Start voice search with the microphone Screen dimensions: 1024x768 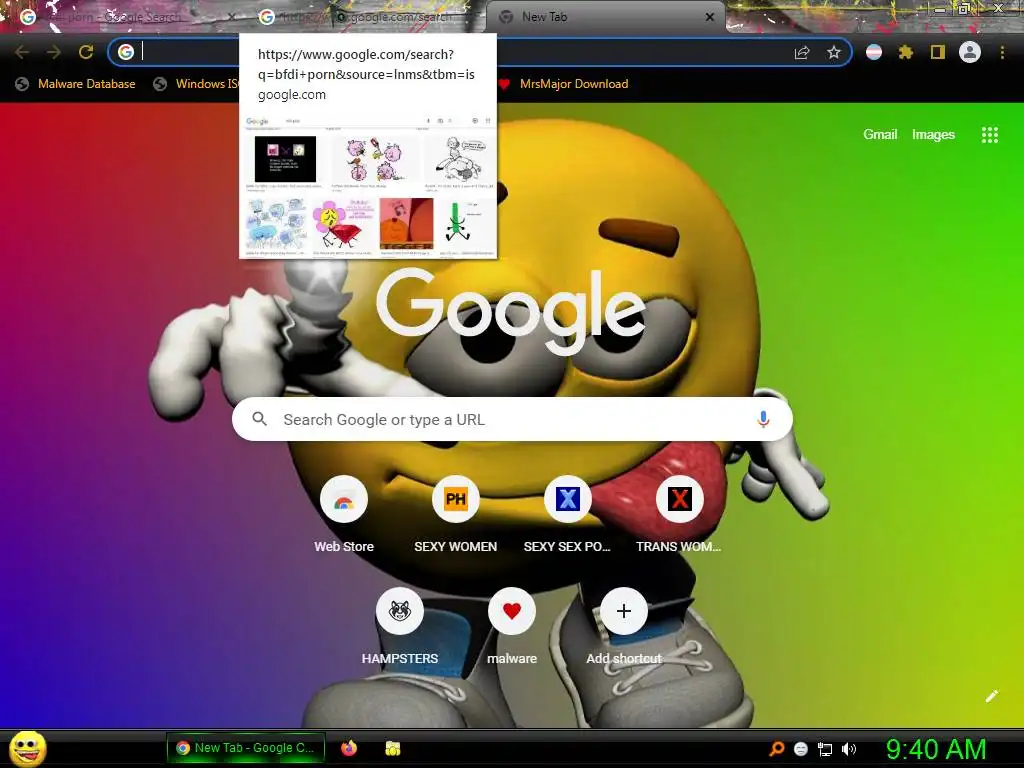[763, 419]
